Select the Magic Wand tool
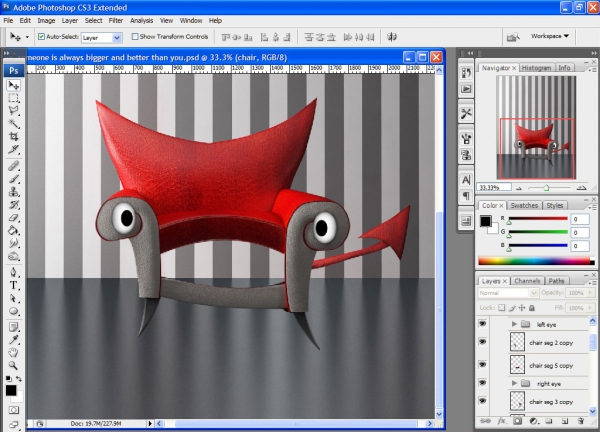Viewport: 600px width, 432px height. pyautogui.click(x=14, y=123)
